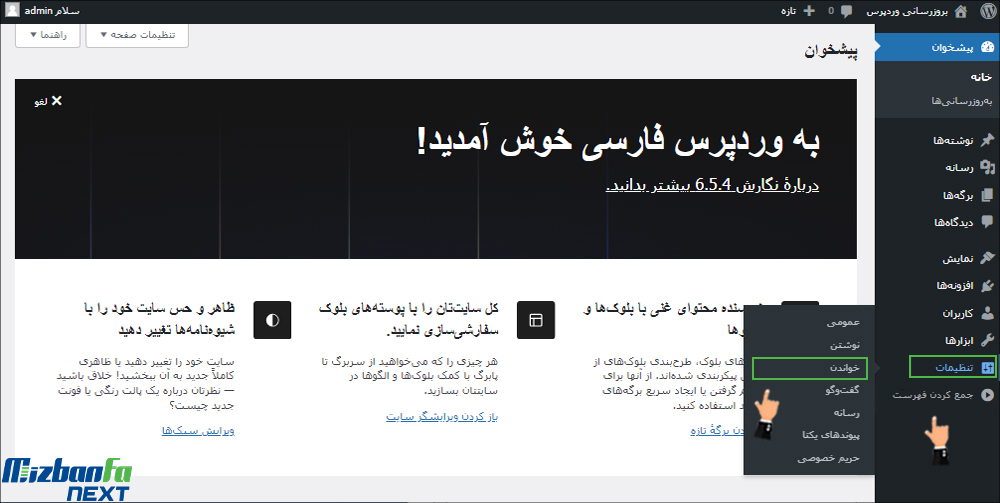Click the X icon beside لغو
Screen dimensions: 1000x503
tap(57, 101)
